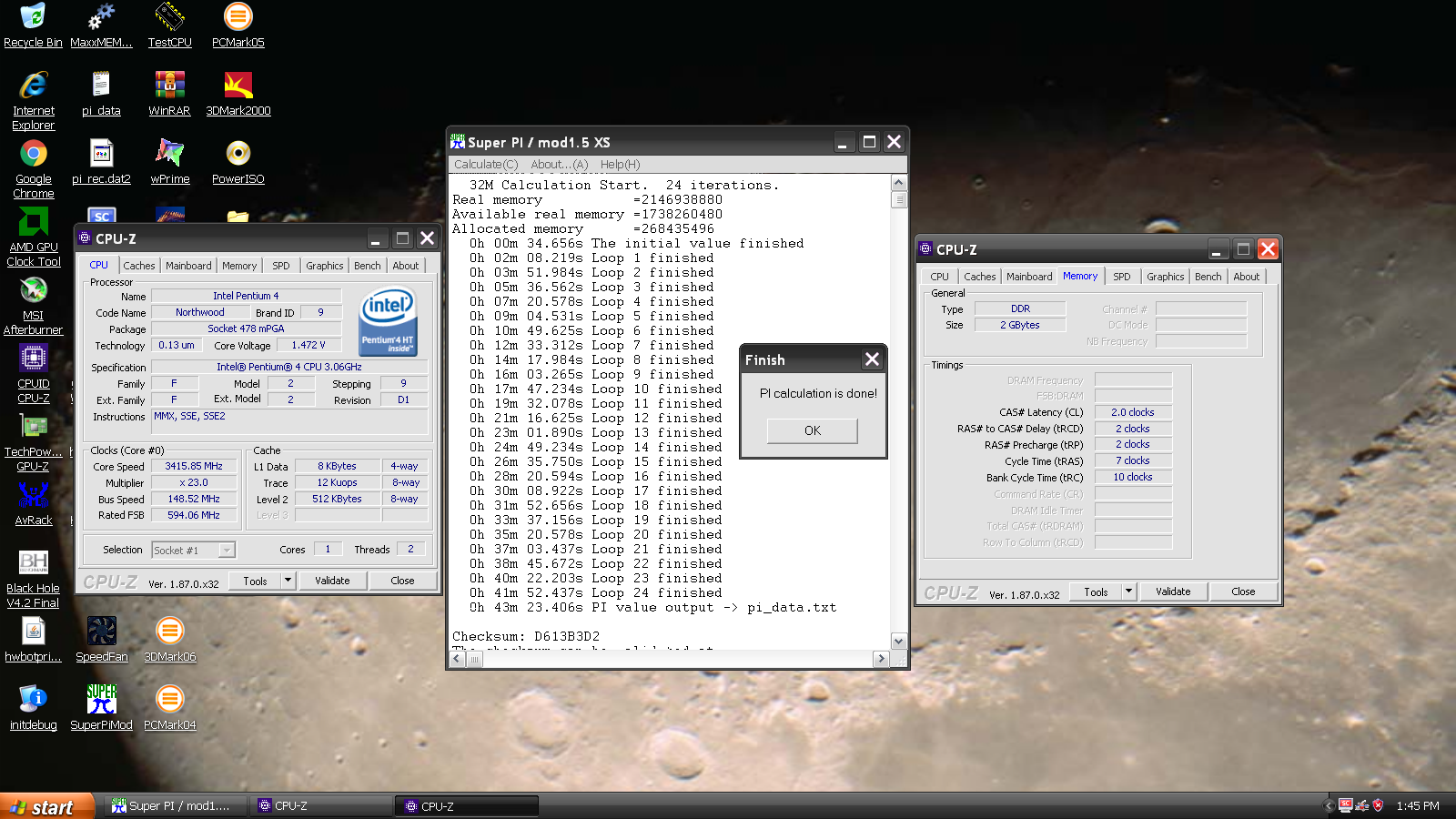Open the Socket #1 selection dropdown
Image resolution: width=1456 pixels, height=819 pixels.
(193, 550)
